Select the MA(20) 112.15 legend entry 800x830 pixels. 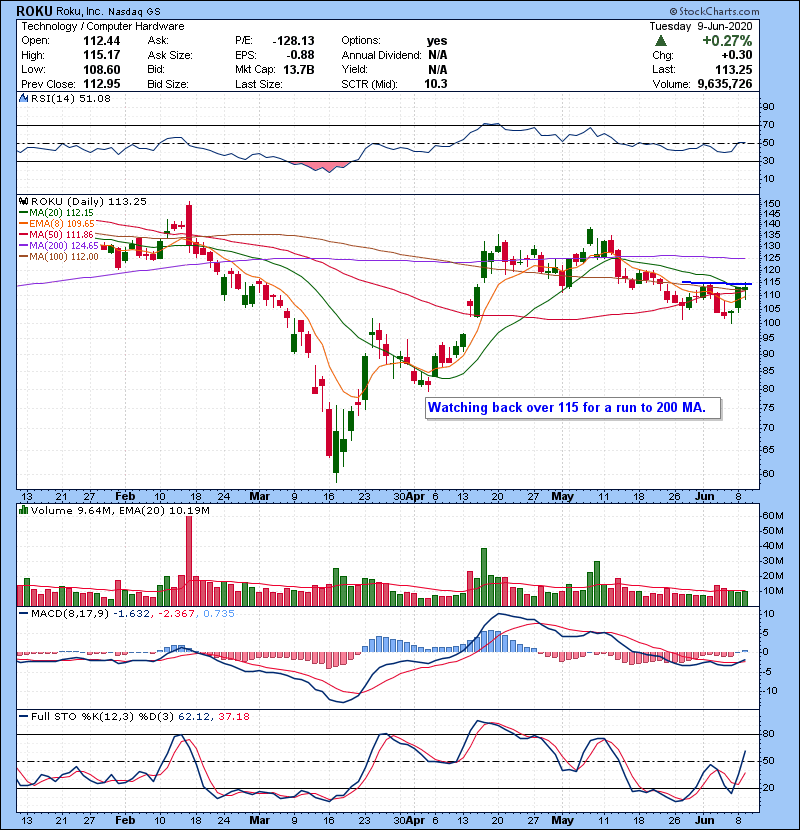pos(56,213)
